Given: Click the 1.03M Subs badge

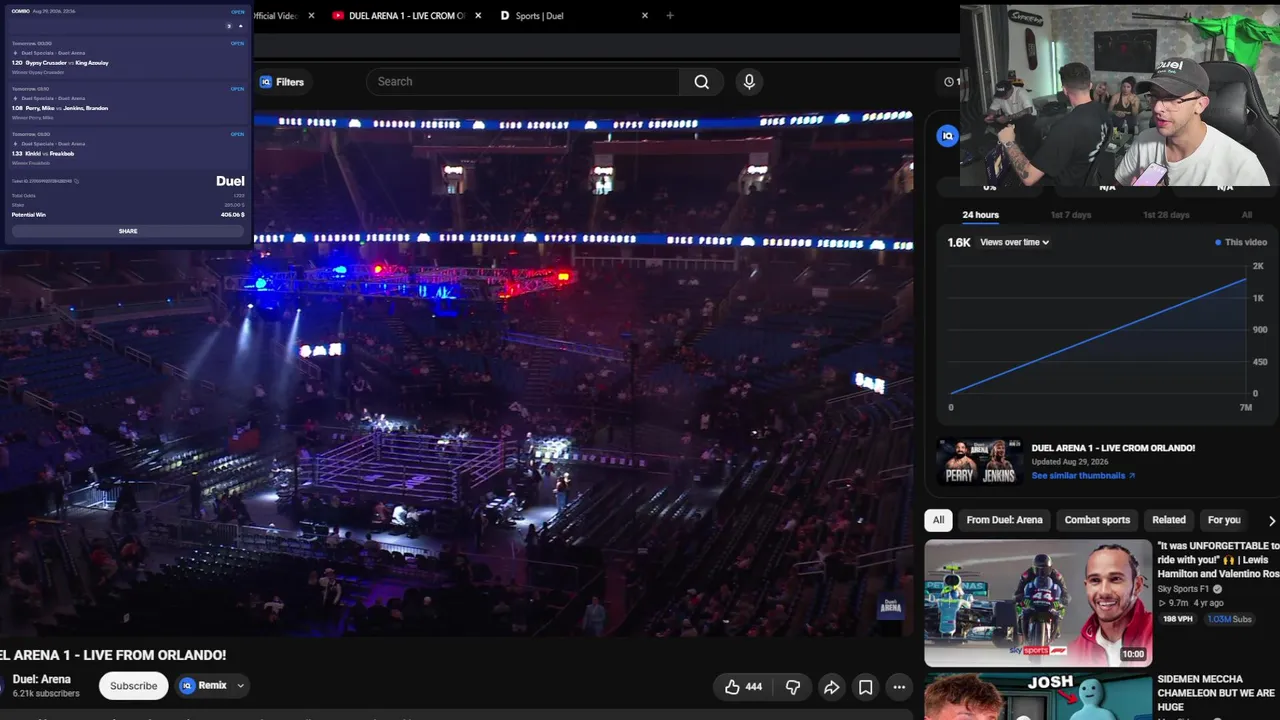Looking at the screenshot, I should pyautogui.click(x=1229, y=619).
